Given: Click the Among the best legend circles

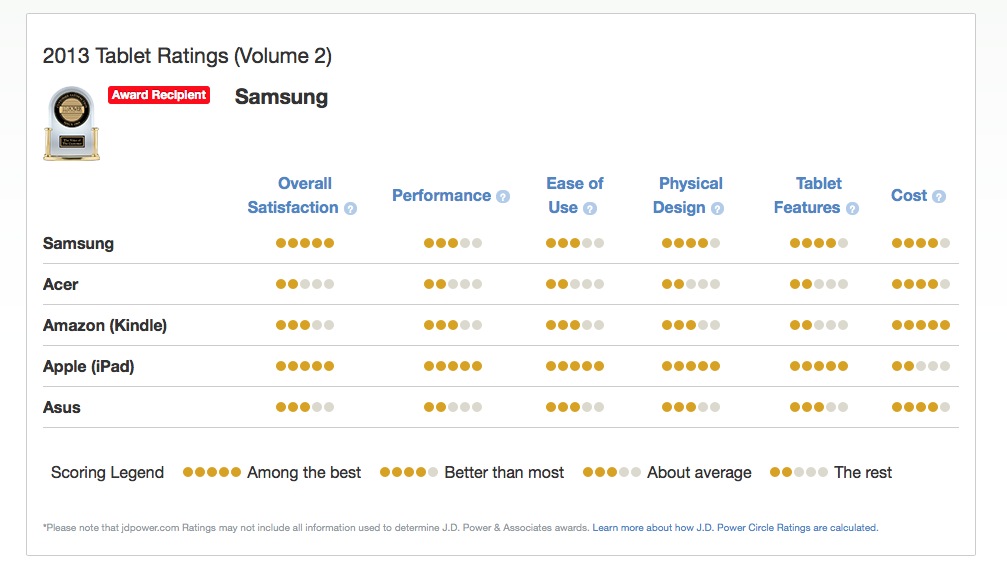Looking at the screenshot, I should pyautogui.click(x=212, y=472).
